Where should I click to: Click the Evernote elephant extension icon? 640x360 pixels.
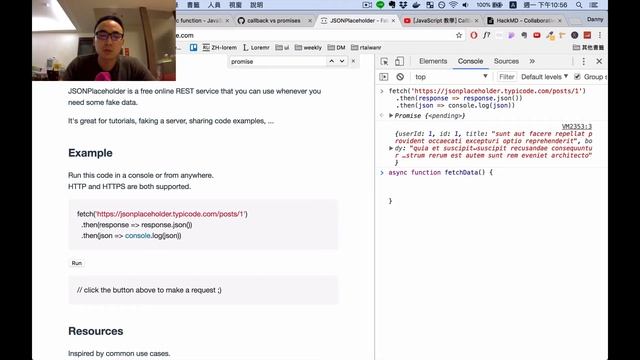pos(524,36)
